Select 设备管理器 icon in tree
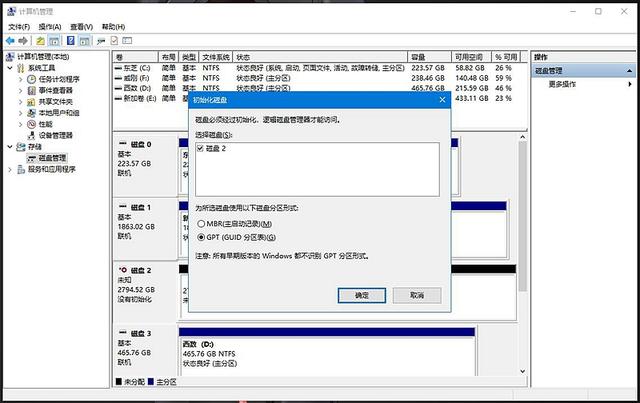640x403 pixels. 31,135
